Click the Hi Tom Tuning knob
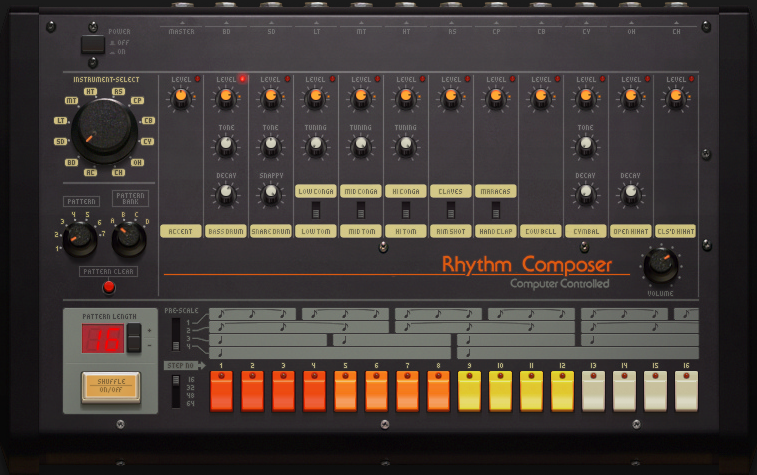Image resolution: width=757 pixels, height=475 pixels. tap(406, 146)
